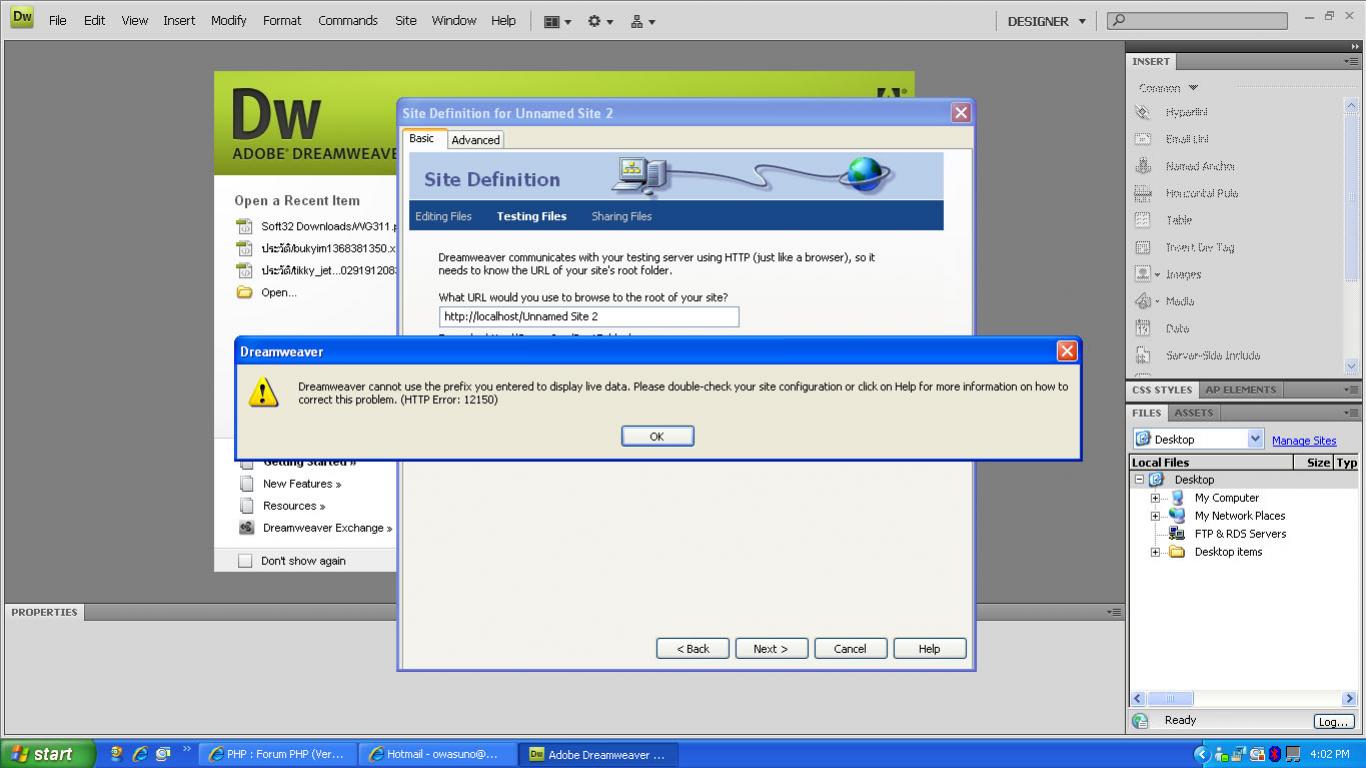Screen dimensions: 1366x768
Task: Click the Windows start button
Action: coord(48,754)
